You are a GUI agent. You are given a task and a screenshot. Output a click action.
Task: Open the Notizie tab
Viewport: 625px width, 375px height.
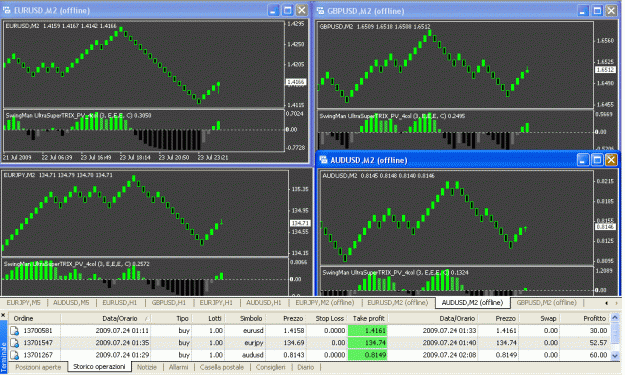point(147,367)
